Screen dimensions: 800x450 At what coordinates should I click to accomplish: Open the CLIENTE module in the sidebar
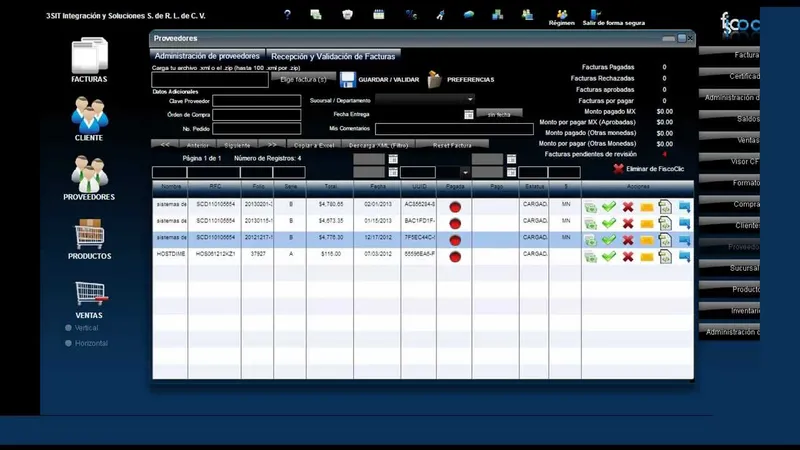(89, 119)
